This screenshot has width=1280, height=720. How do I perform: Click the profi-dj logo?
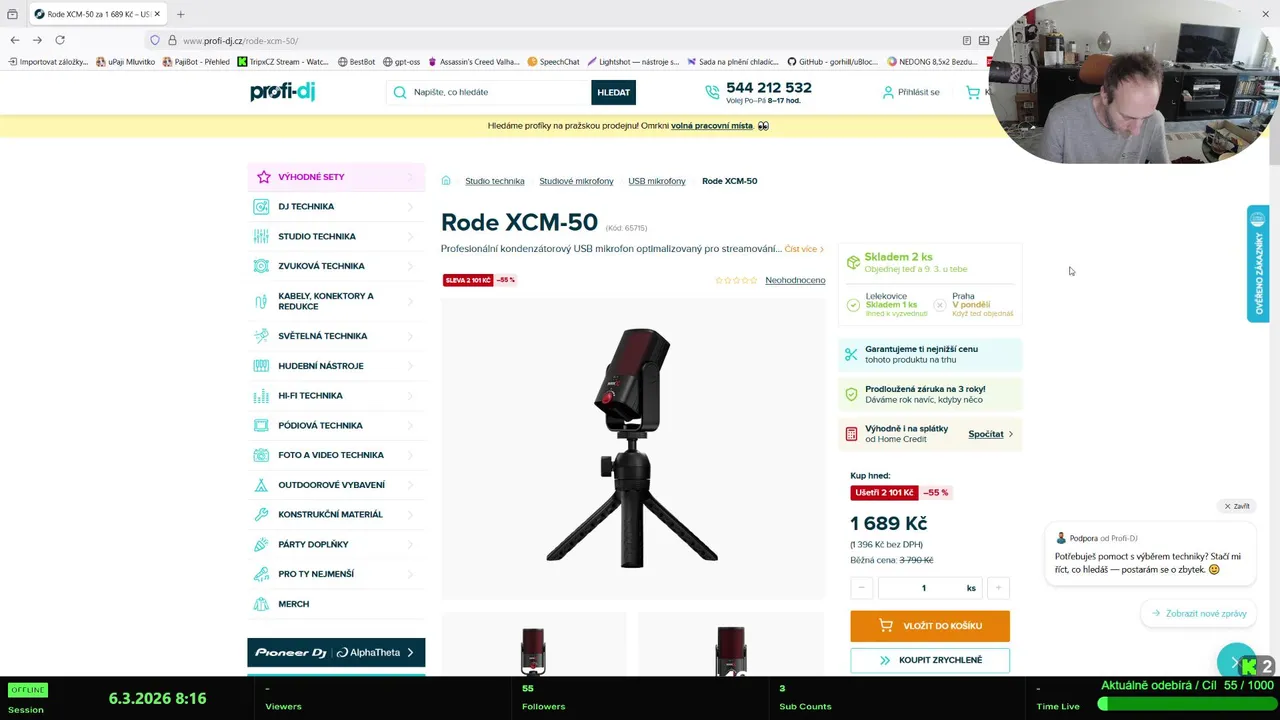coord(282,92)
